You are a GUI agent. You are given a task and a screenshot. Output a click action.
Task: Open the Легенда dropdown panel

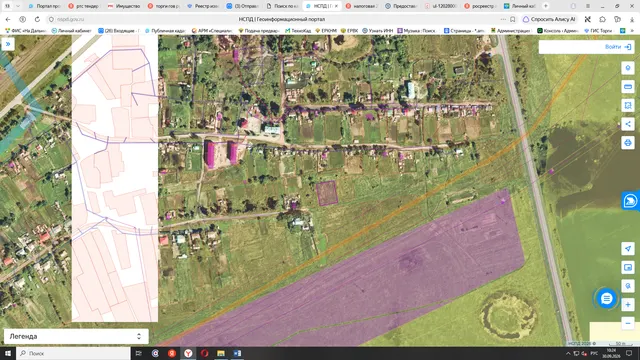(76, 336)
